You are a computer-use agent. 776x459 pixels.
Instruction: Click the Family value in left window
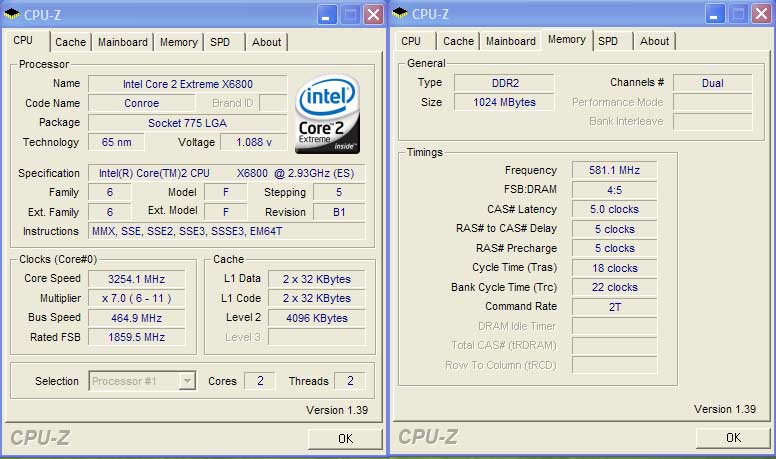(x=109, y=192)
